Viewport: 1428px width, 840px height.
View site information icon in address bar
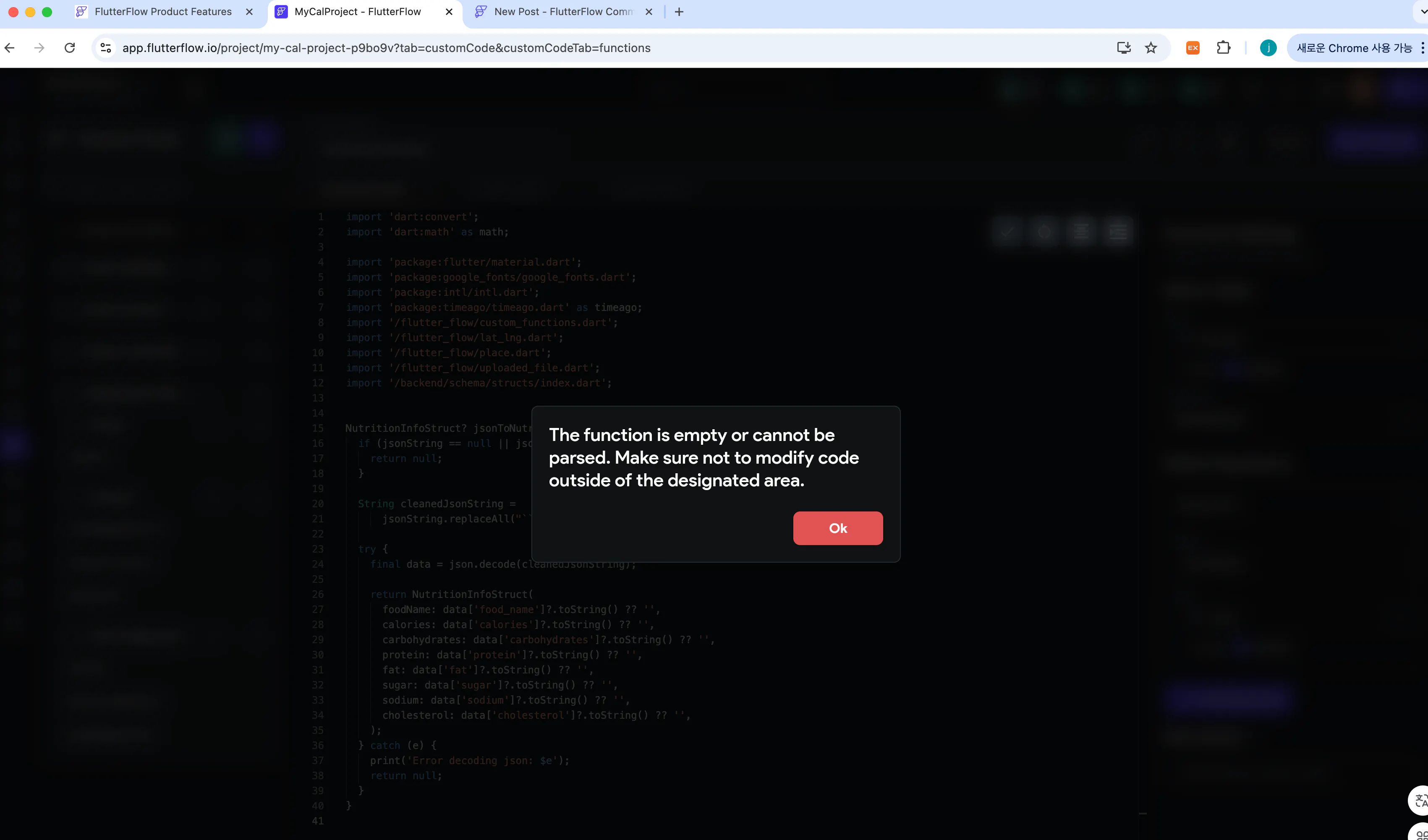pyautogui.click(x=106, y=48)
